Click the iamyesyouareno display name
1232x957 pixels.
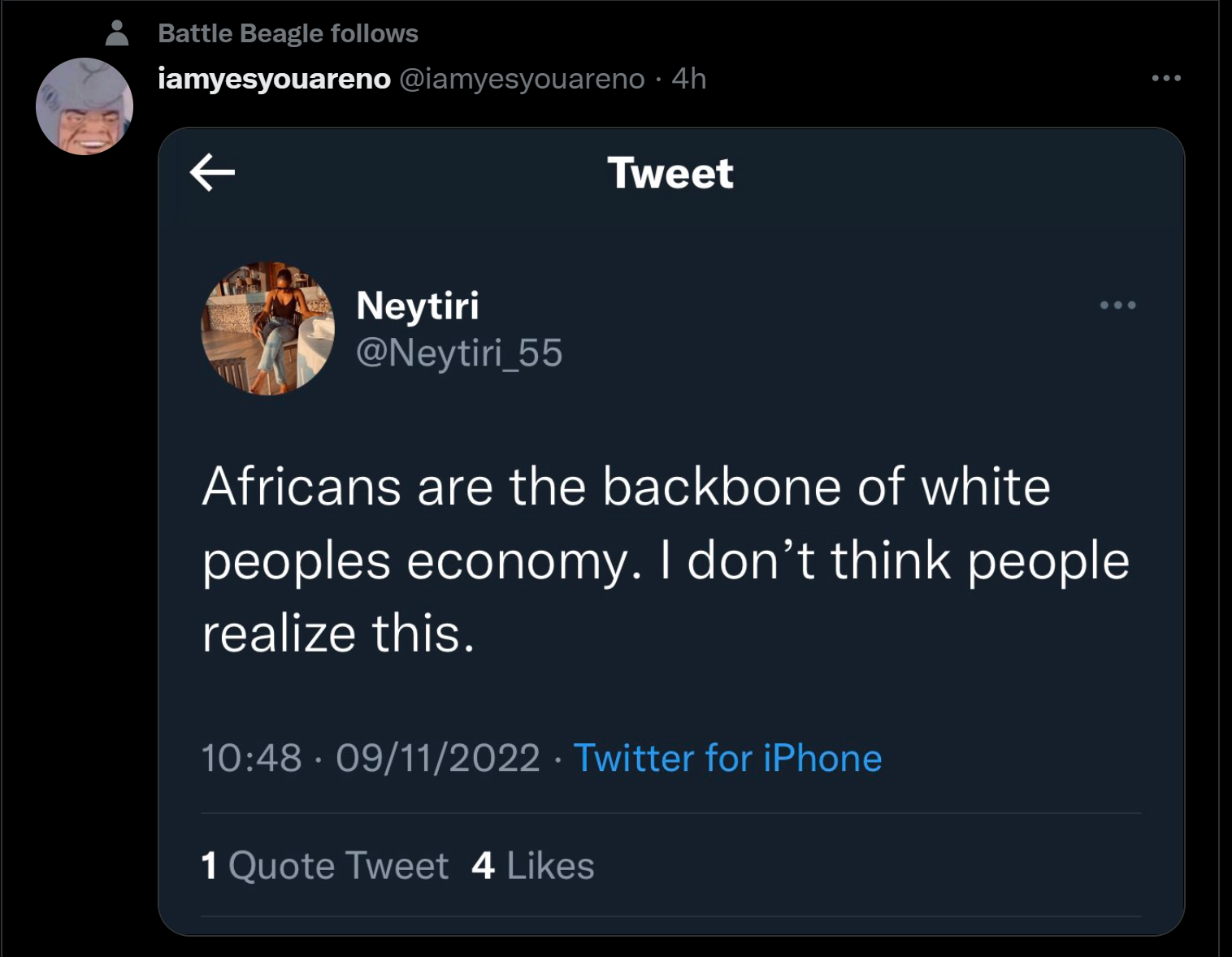[274, 79]
